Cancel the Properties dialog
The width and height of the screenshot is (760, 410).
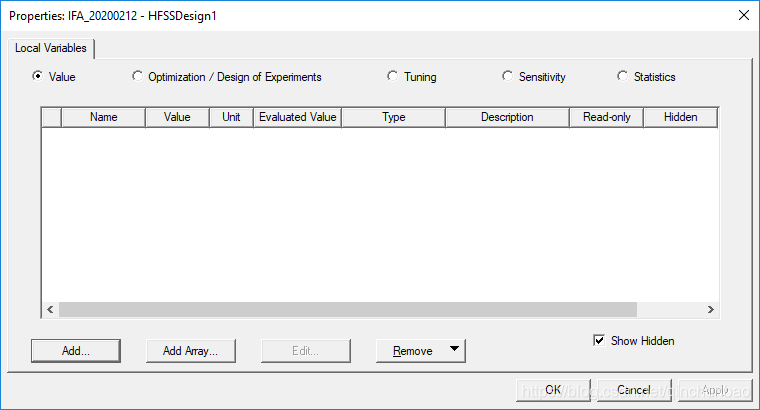(634, 390)
